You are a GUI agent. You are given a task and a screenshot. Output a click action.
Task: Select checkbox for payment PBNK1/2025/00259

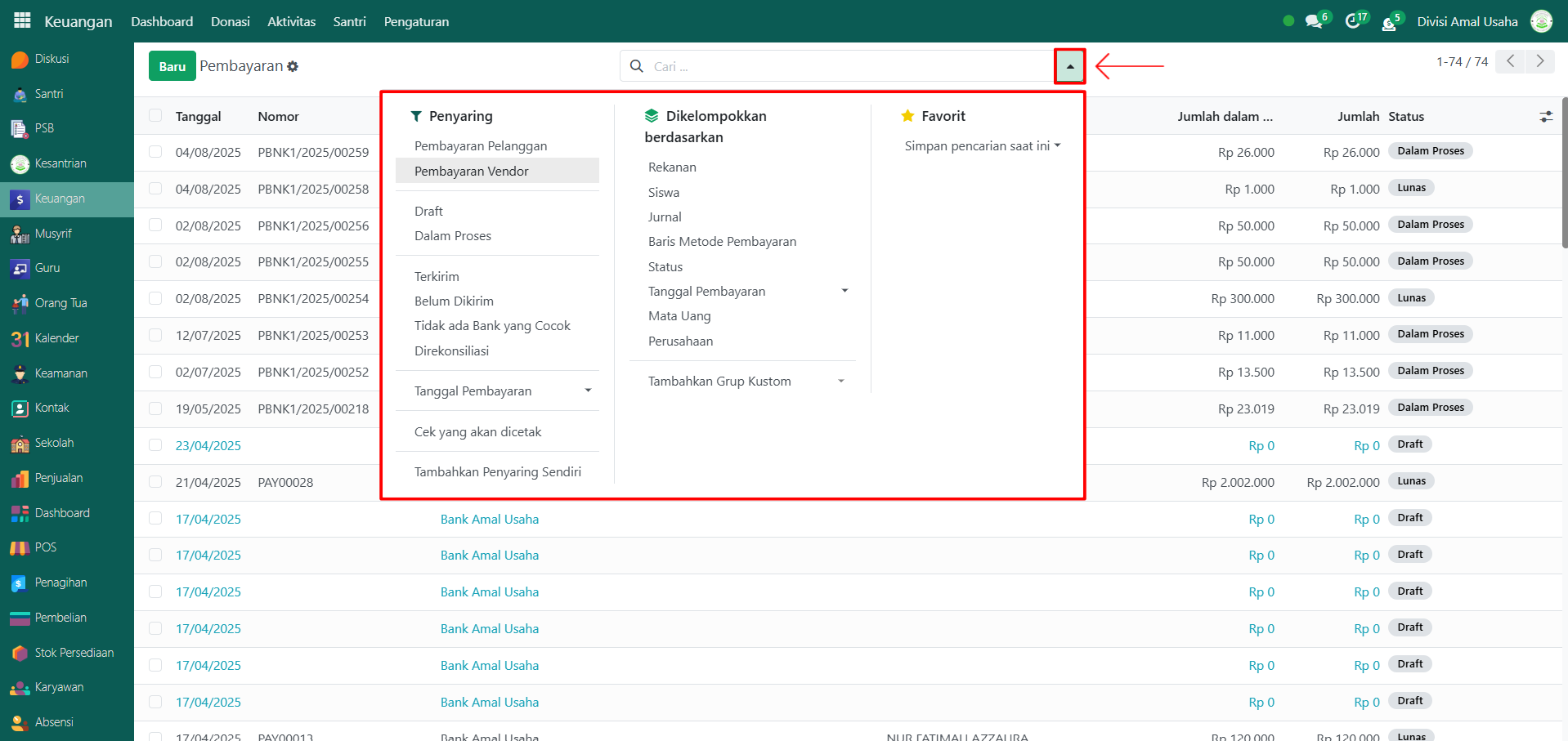pos(155,152)
